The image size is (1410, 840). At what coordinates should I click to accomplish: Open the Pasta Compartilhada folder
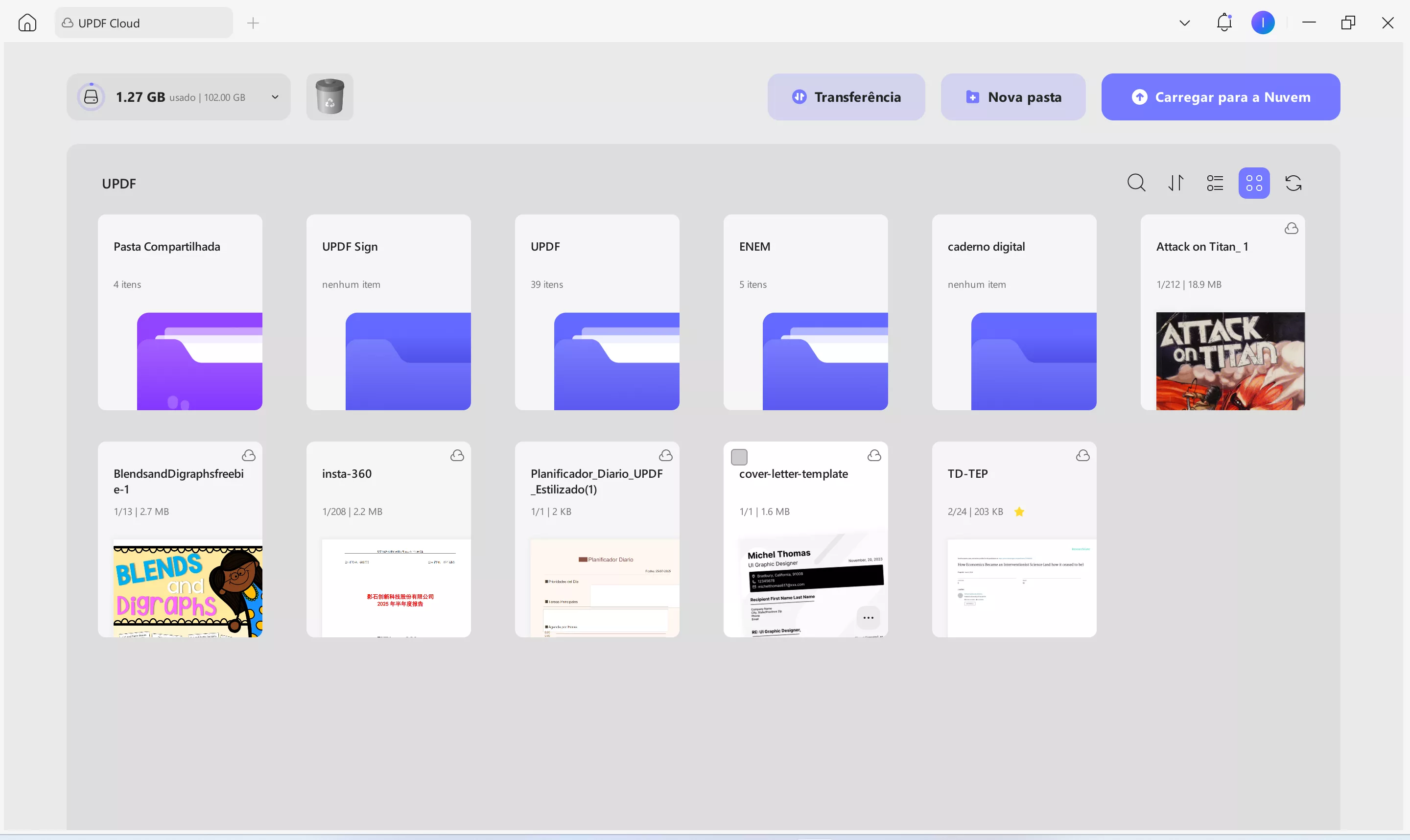click(180, 312)
